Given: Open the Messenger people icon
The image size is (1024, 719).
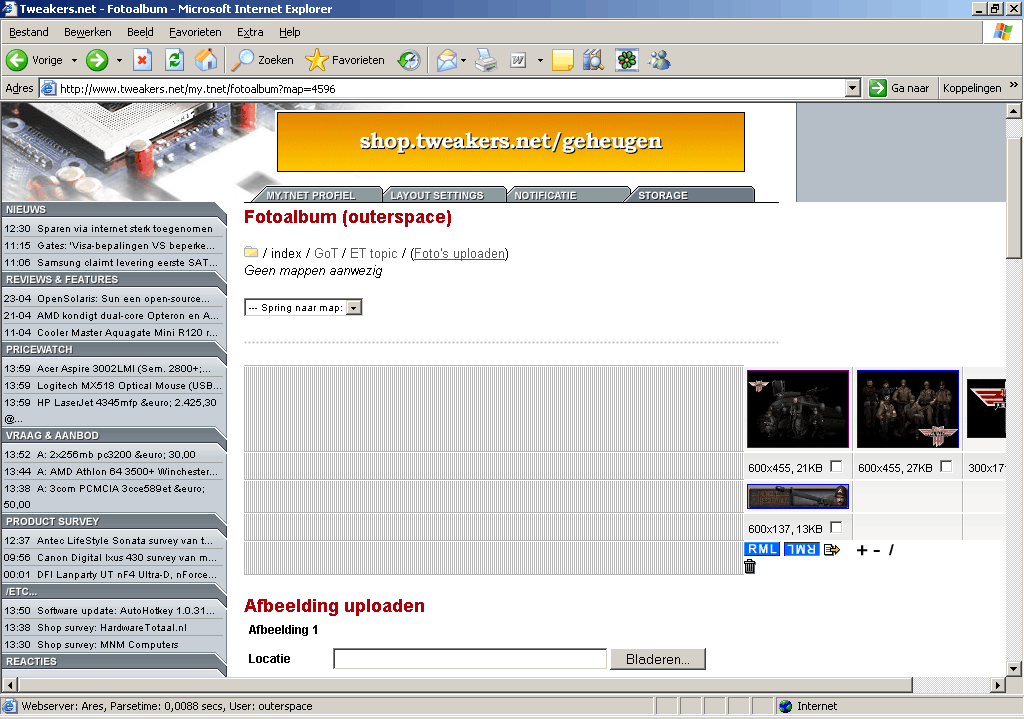Looking at the screenshot, I should [659, 60].
